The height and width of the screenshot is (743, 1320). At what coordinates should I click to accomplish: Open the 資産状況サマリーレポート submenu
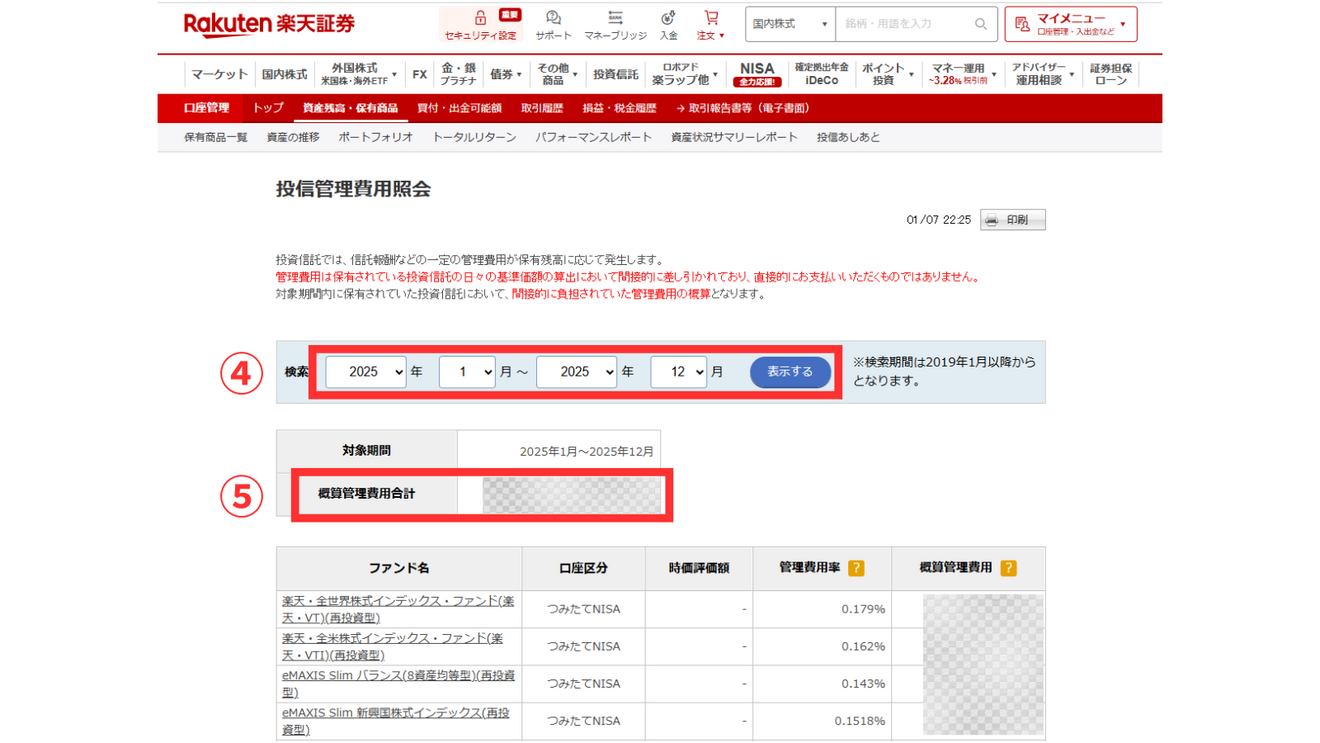click(734, 137)
